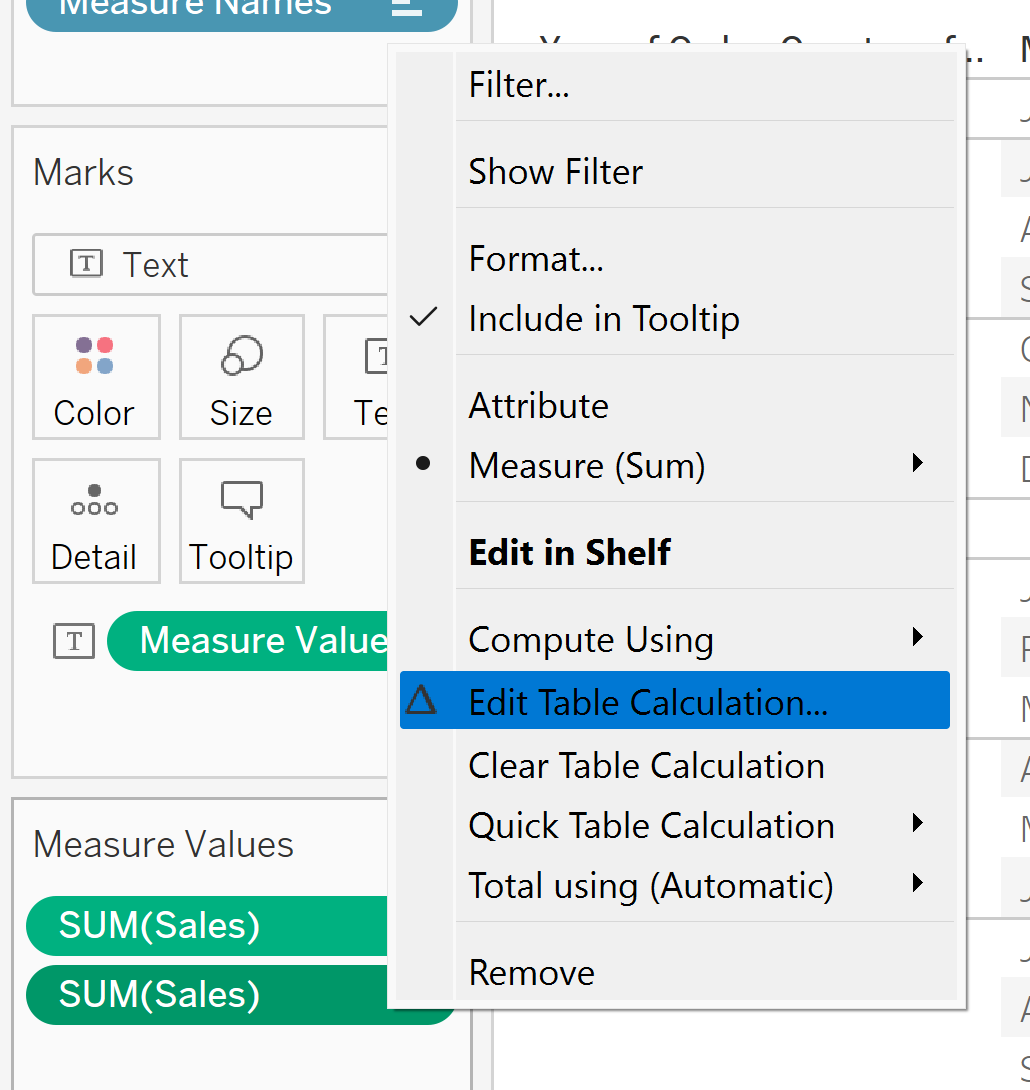This screenshot has height=1090, width=1030.
Task: Expand the Compute Using submenu
Action: 591,640
